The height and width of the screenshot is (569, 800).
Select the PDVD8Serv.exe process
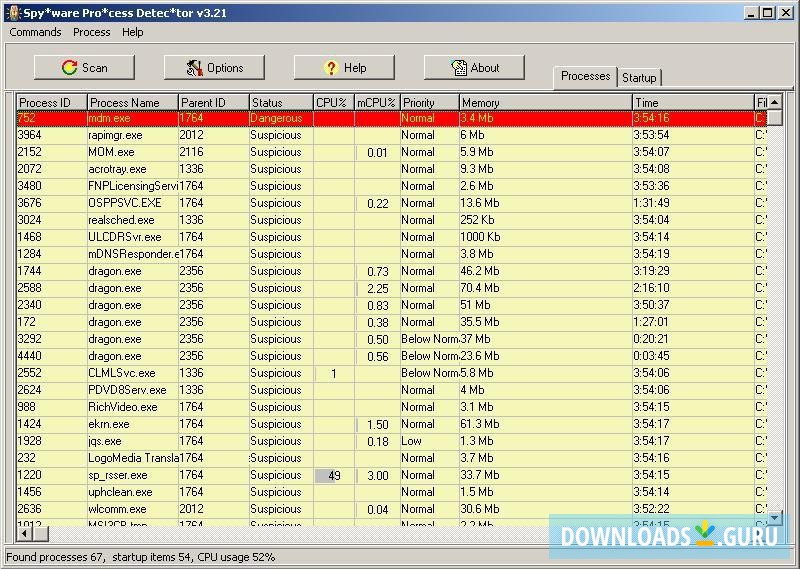[392, 390]
